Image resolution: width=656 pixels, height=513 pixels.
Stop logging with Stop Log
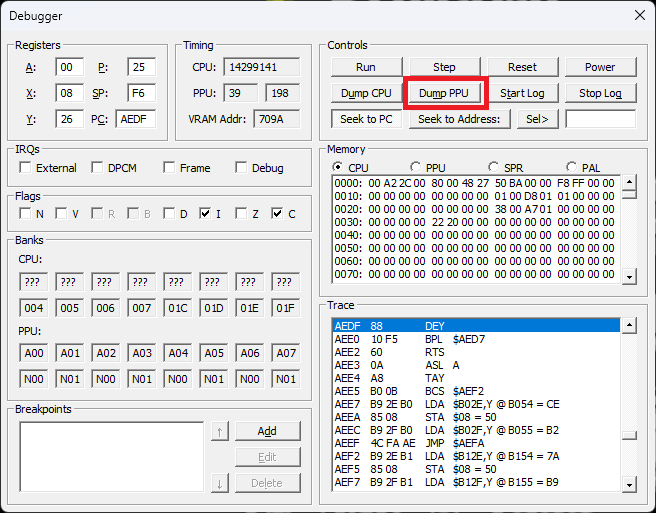click(x=600, y=93)
